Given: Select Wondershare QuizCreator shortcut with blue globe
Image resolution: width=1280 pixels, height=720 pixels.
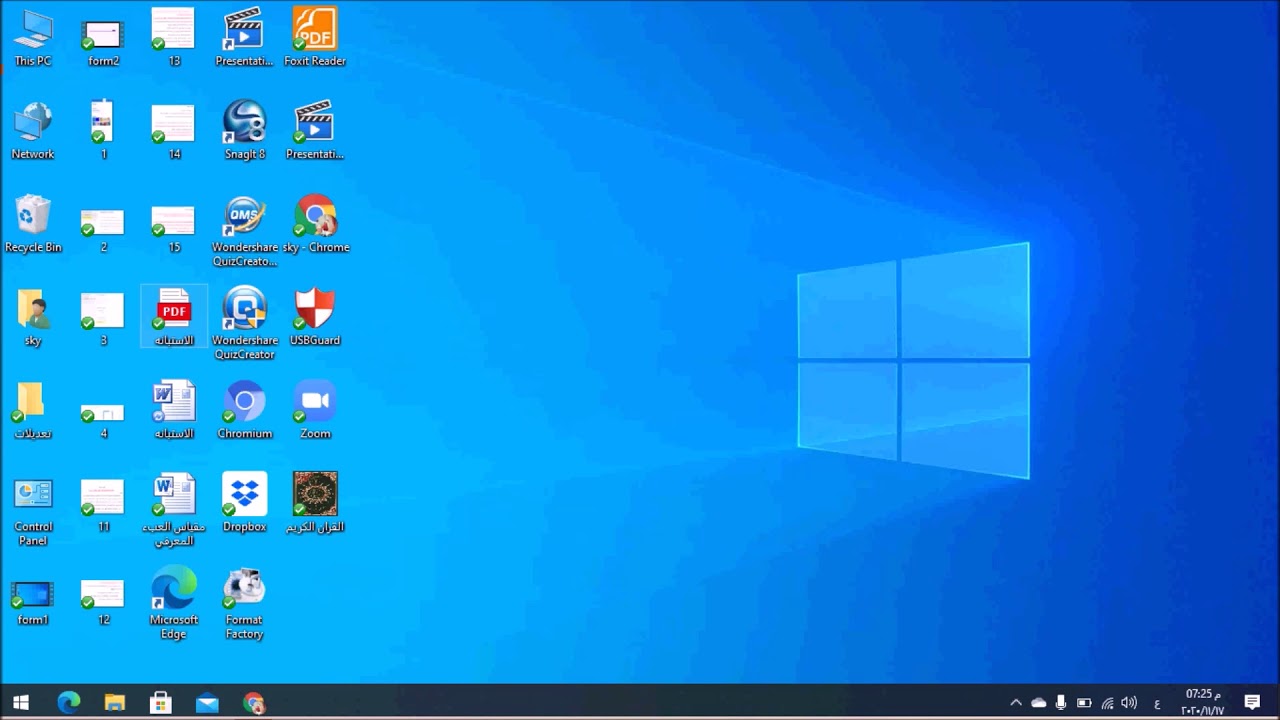Looking at the screenshot, I should [x=244, y=324].
